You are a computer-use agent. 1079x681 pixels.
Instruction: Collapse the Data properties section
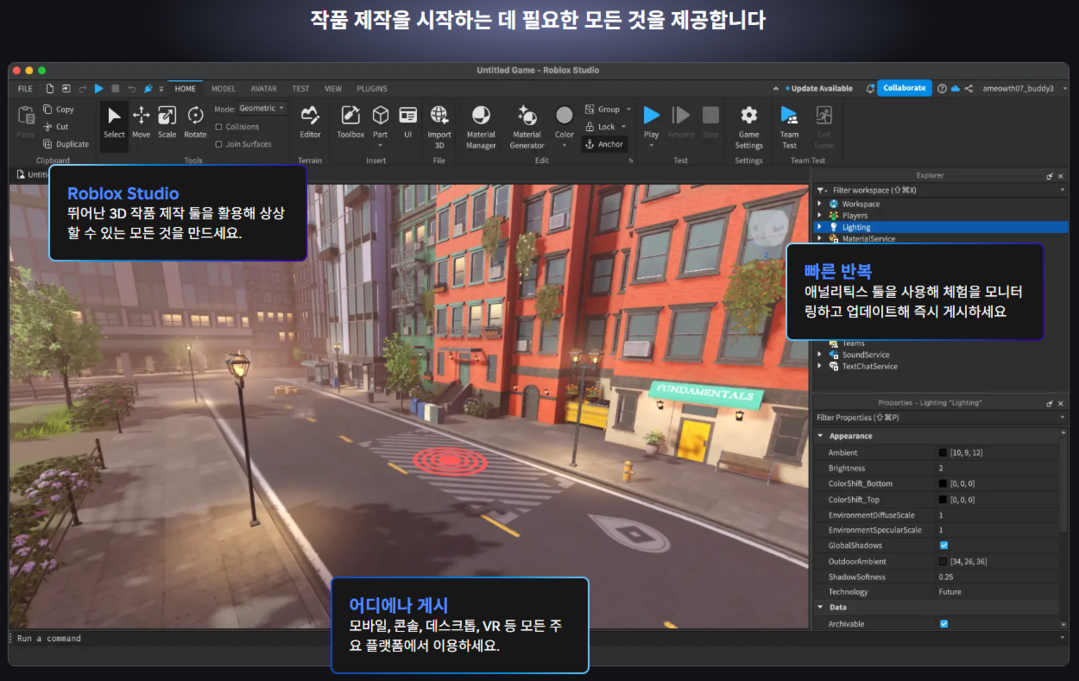click(820, 607)
